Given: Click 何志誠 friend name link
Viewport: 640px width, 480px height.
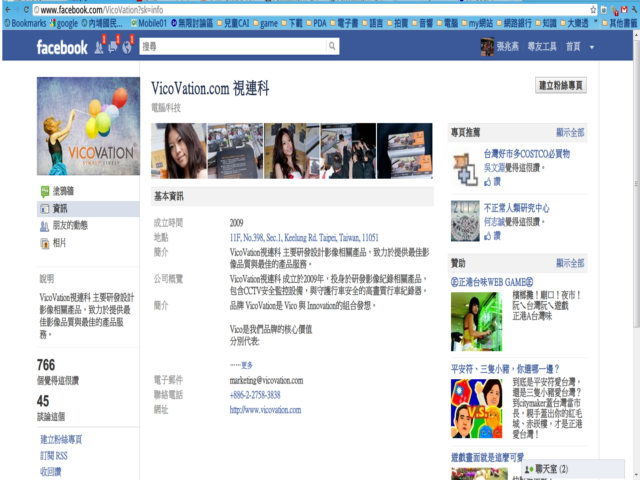Looking at the screenshot, I should [x=494, y=222].
